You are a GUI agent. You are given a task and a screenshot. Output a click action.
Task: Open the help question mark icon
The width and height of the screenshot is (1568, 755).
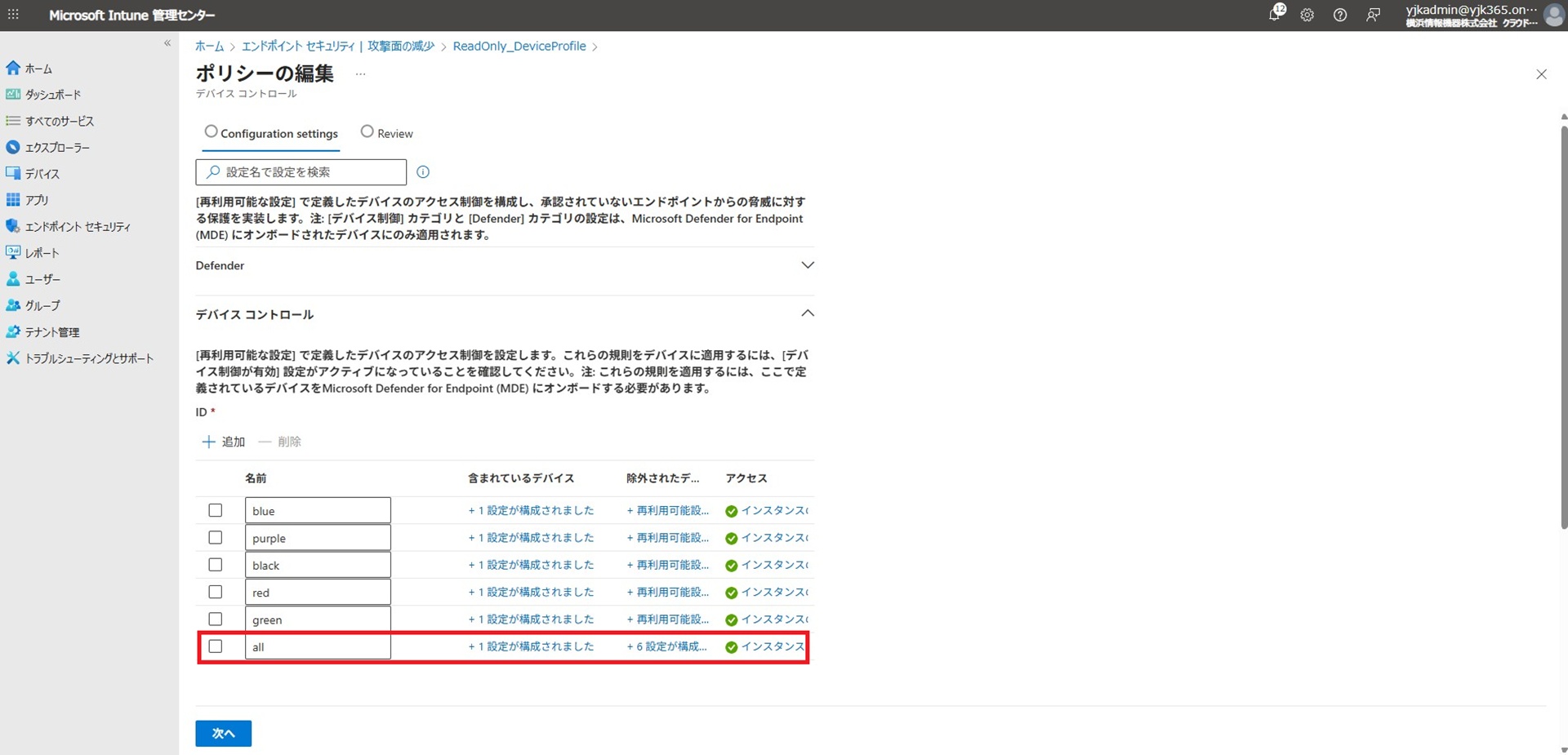pyautogui.click(x=1340, y=15)
